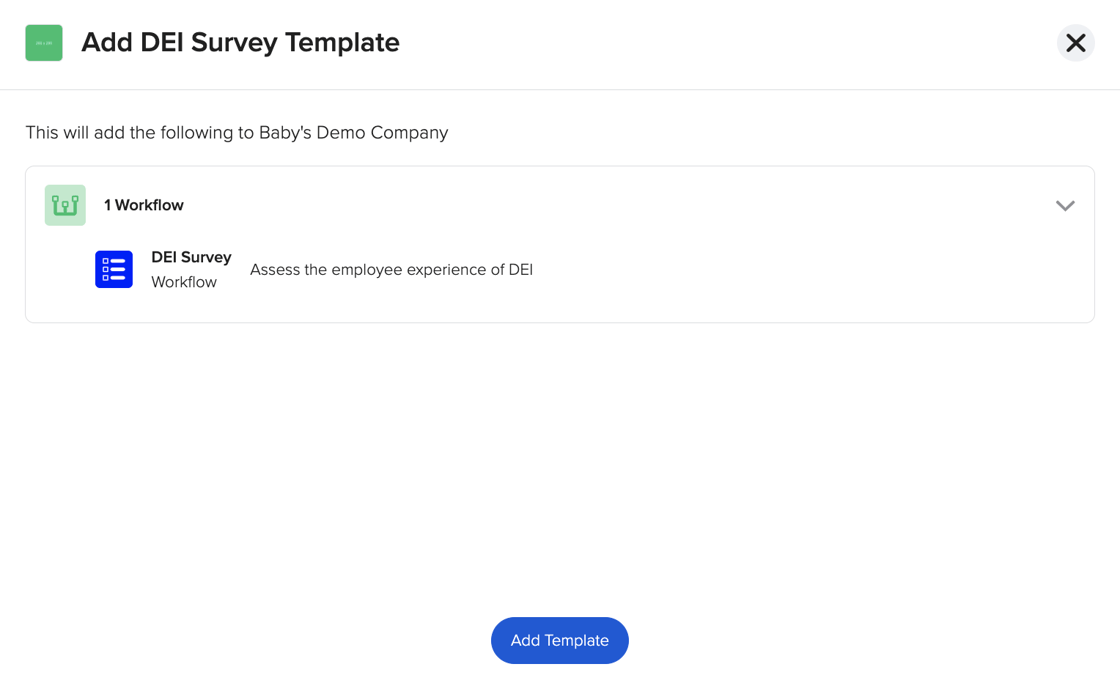Click the 'Assess the employee experience of DEI' description

click(391, 269)
